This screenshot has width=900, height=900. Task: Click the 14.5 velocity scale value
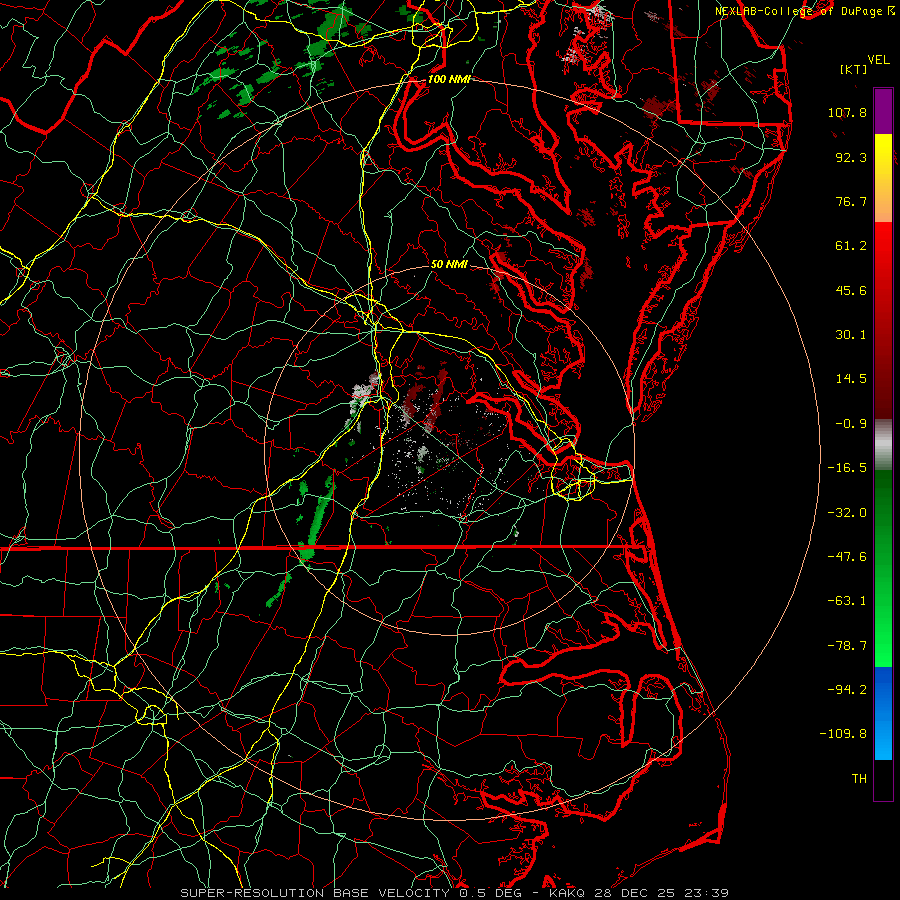[x=851, y=379]
